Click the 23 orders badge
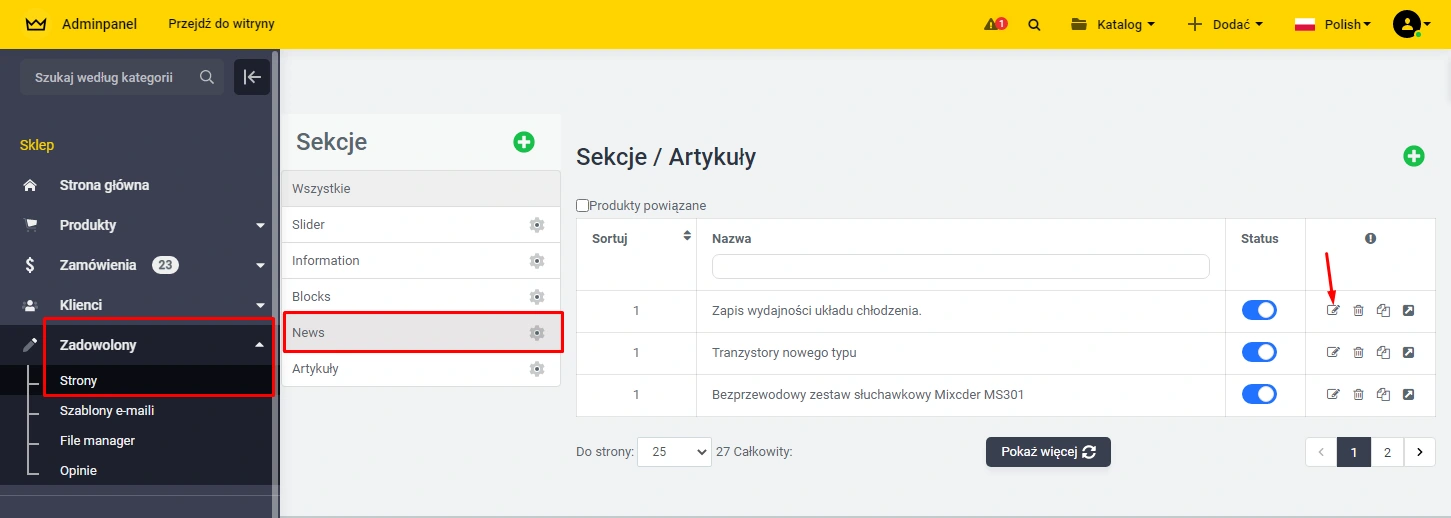This screenshot has height=518, width=1451. [165, 265]
